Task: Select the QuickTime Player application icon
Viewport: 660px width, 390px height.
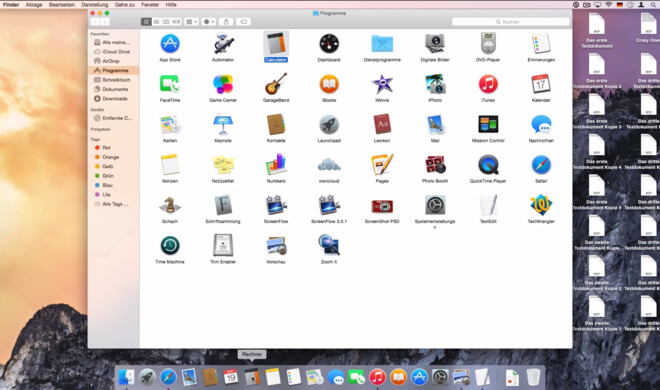Action: 488,165
